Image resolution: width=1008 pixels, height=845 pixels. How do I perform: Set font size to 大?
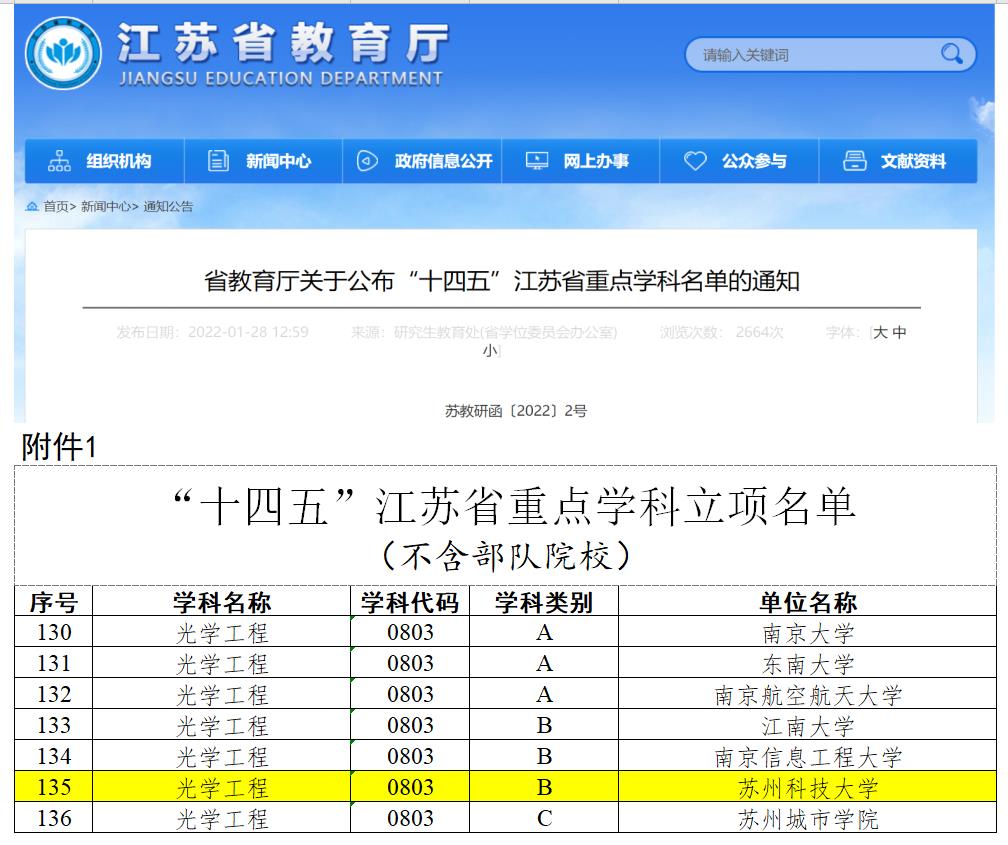(880, 332)
